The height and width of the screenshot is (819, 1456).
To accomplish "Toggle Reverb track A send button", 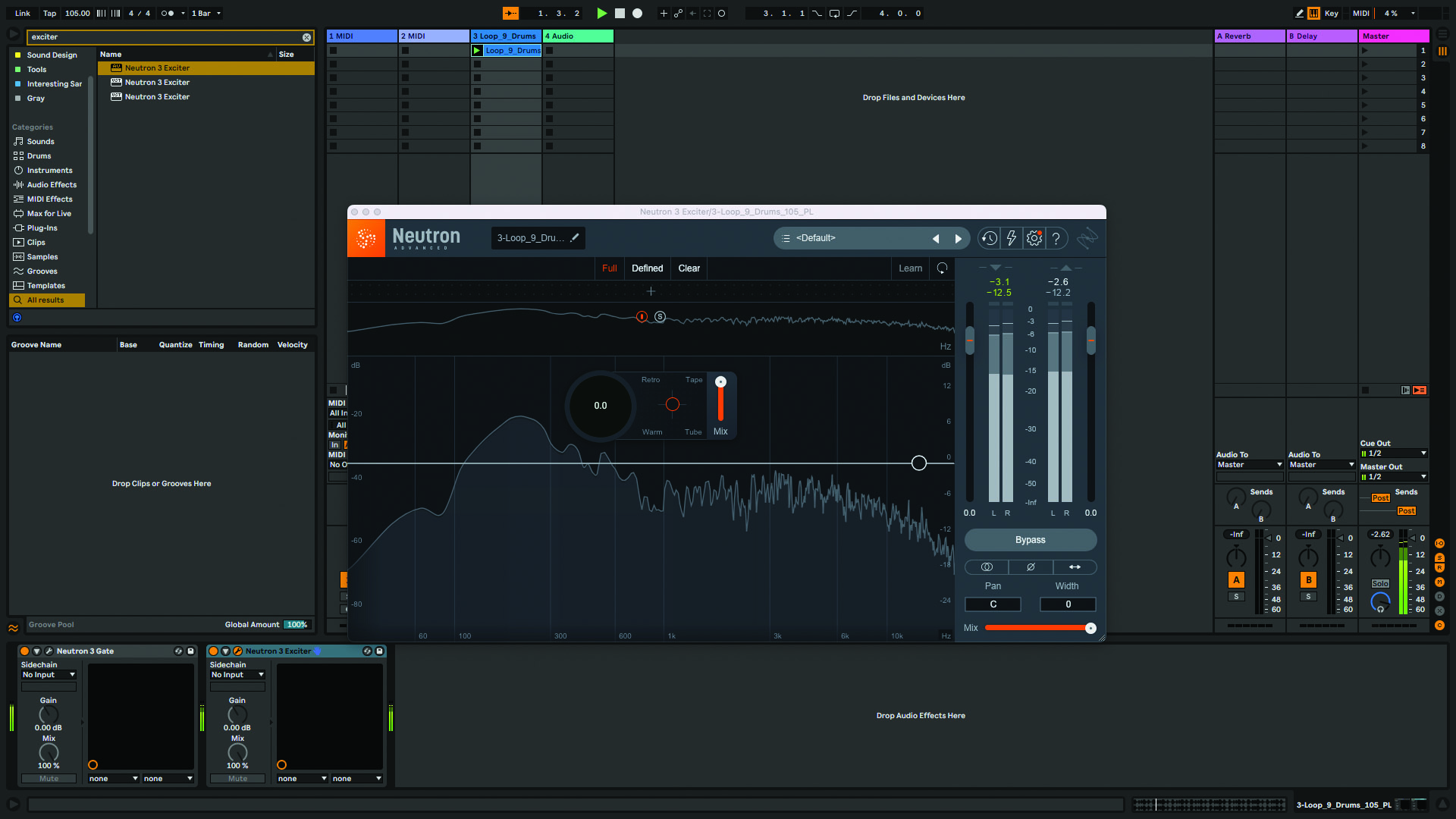I will (1236, 580).
